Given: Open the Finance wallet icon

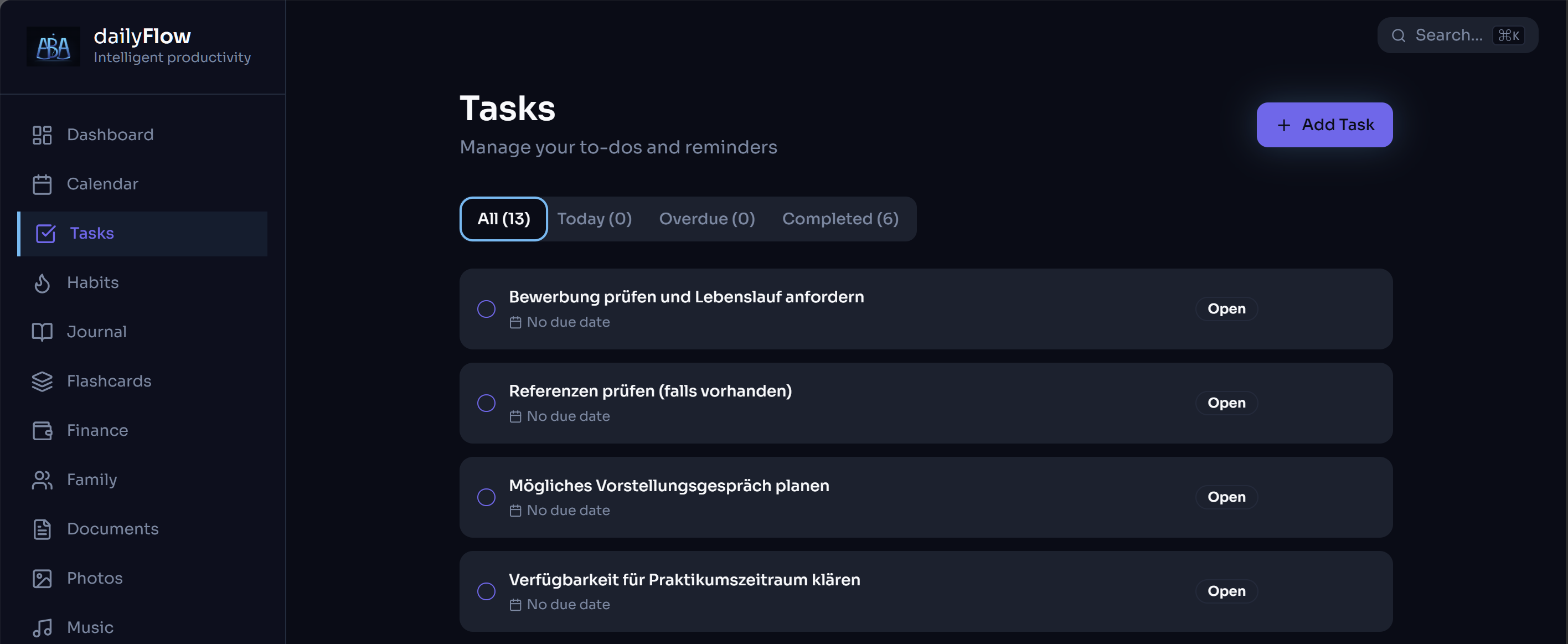Looking at the screenshot, I should coord(42,431).
